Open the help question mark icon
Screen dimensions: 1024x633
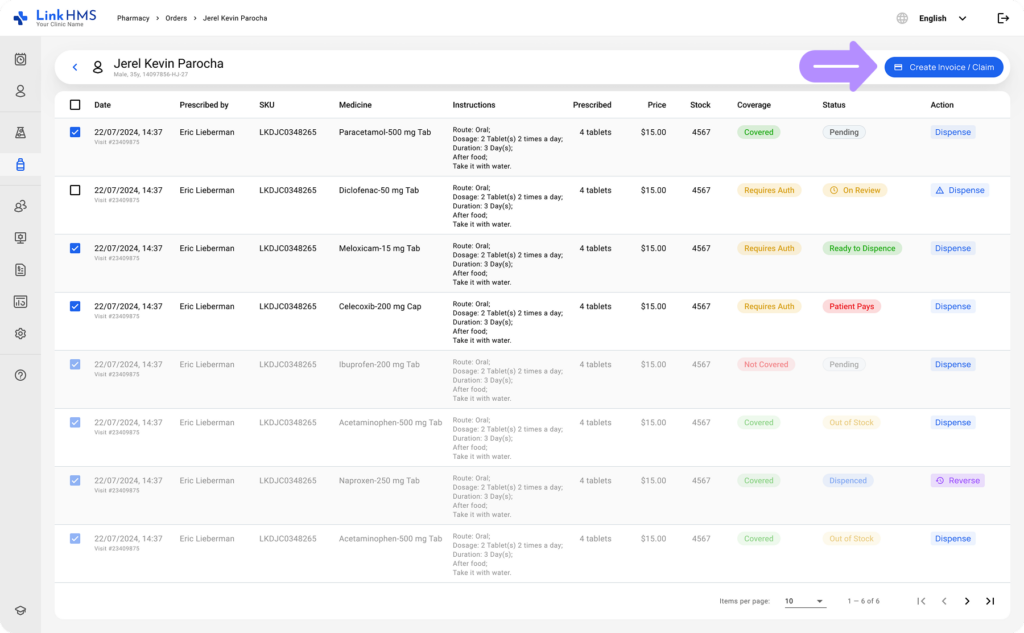coord(20,376)
